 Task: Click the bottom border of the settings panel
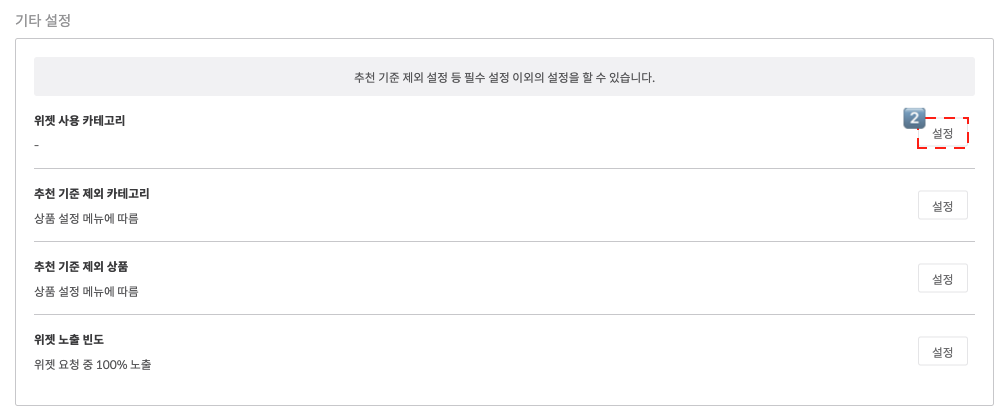pos(504,405)
